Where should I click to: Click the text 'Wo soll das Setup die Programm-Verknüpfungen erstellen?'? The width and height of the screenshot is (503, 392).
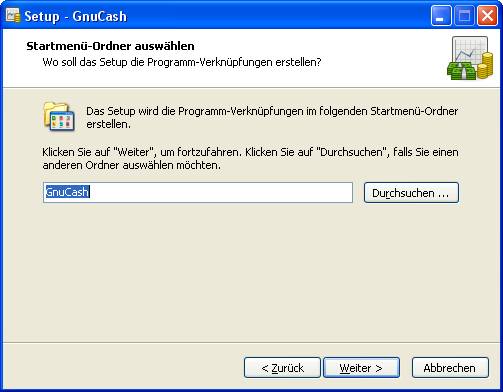182,62
